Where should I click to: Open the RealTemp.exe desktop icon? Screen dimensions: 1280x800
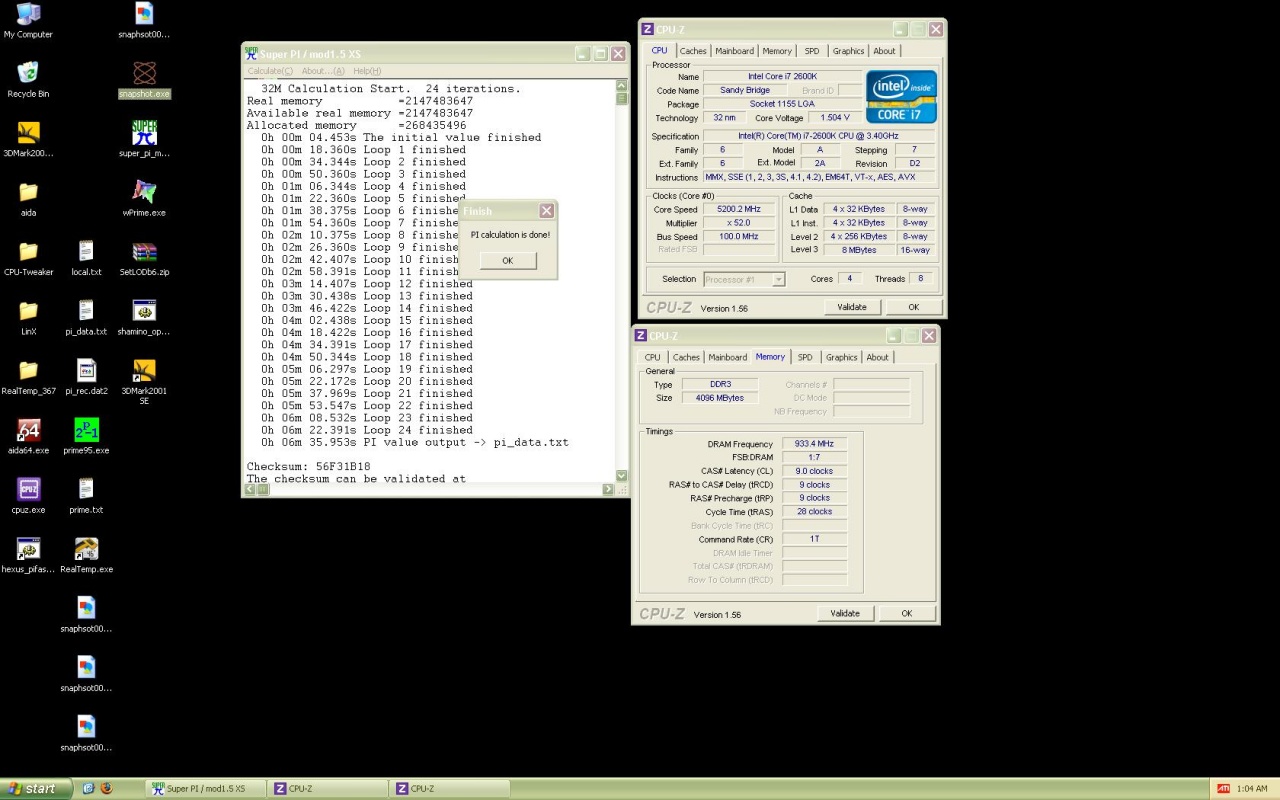pyautogui.click(x=86, y=550)
